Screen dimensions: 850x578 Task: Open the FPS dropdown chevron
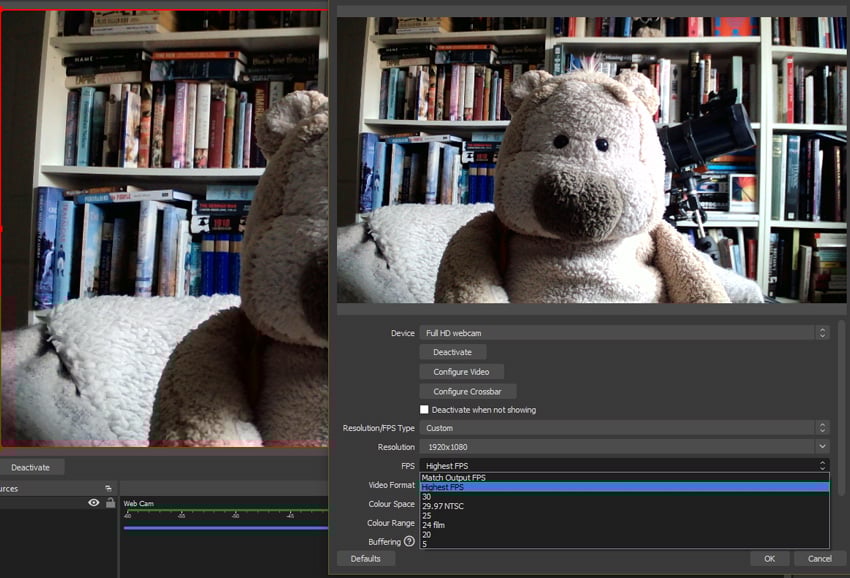[823, 465]
